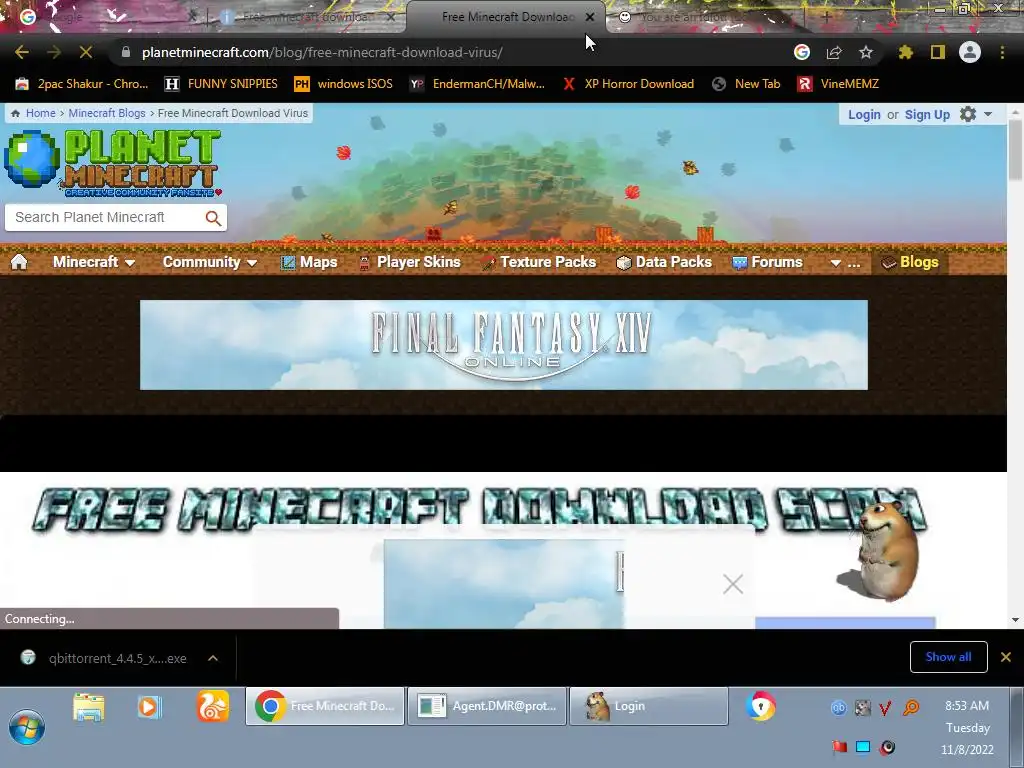Click the red flag action center icon

click(x=839, y=747)
